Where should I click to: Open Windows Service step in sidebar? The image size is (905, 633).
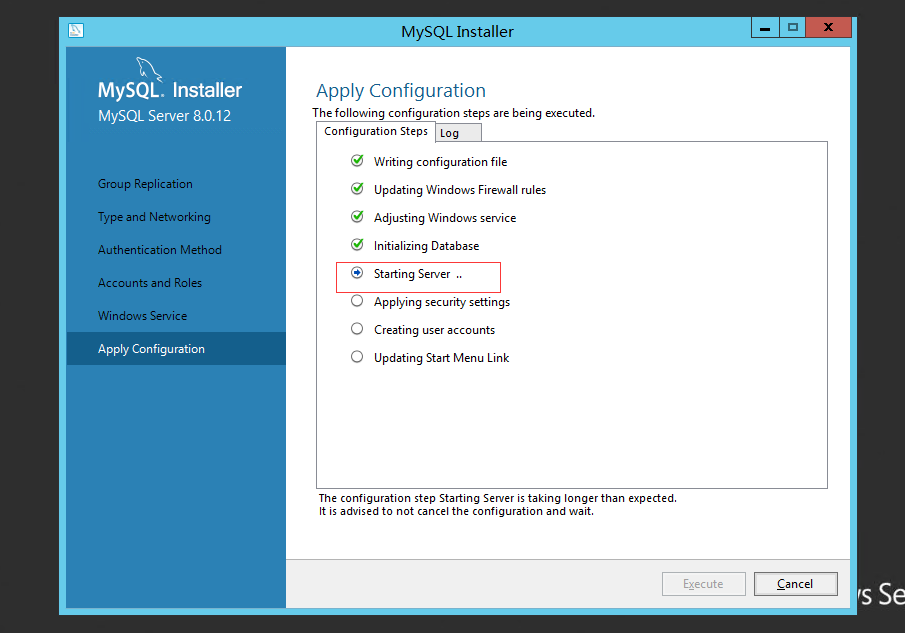click(142, 316)
